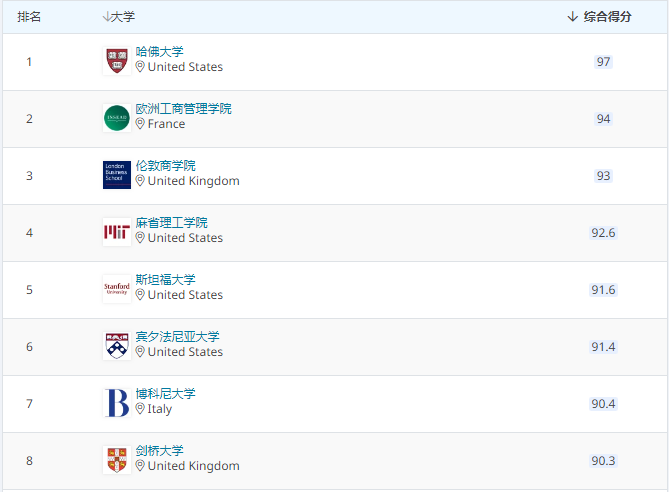The width and height of the screenshot is (669, 492).
Task: Click the score value 90.4
Action: pyautogui.click(x=603, y=404)
